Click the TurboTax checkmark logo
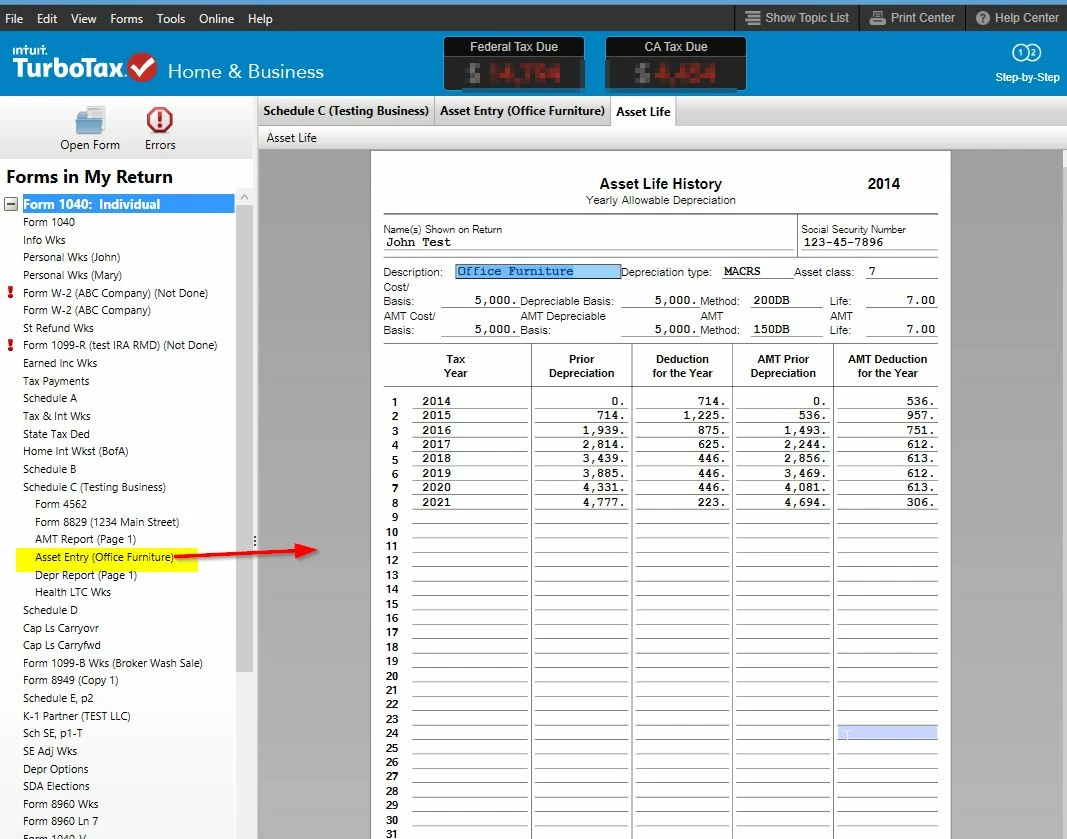The image size is (1067, 839). 142,67
